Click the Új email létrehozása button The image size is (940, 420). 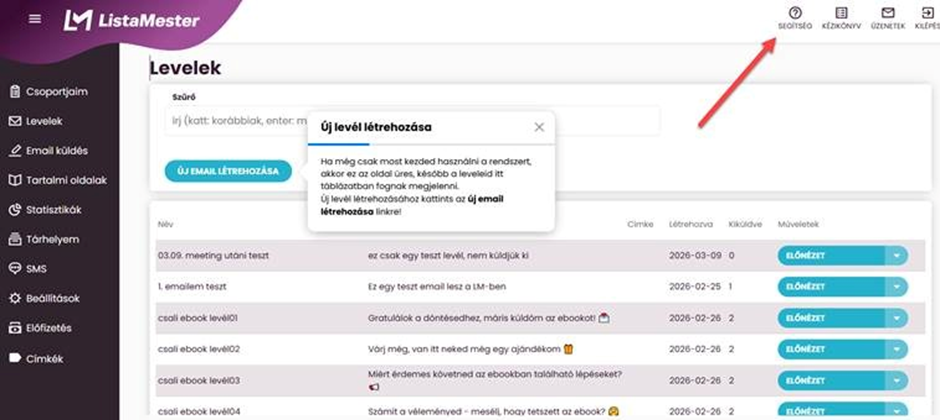pos(228,171)
